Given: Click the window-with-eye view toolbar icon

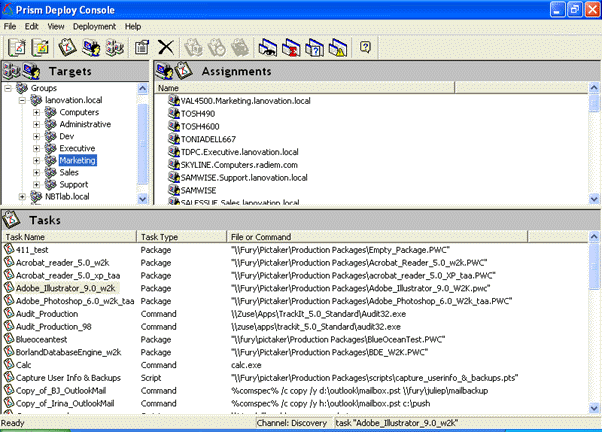Looking at the screenshot, I should click(268, 48).
